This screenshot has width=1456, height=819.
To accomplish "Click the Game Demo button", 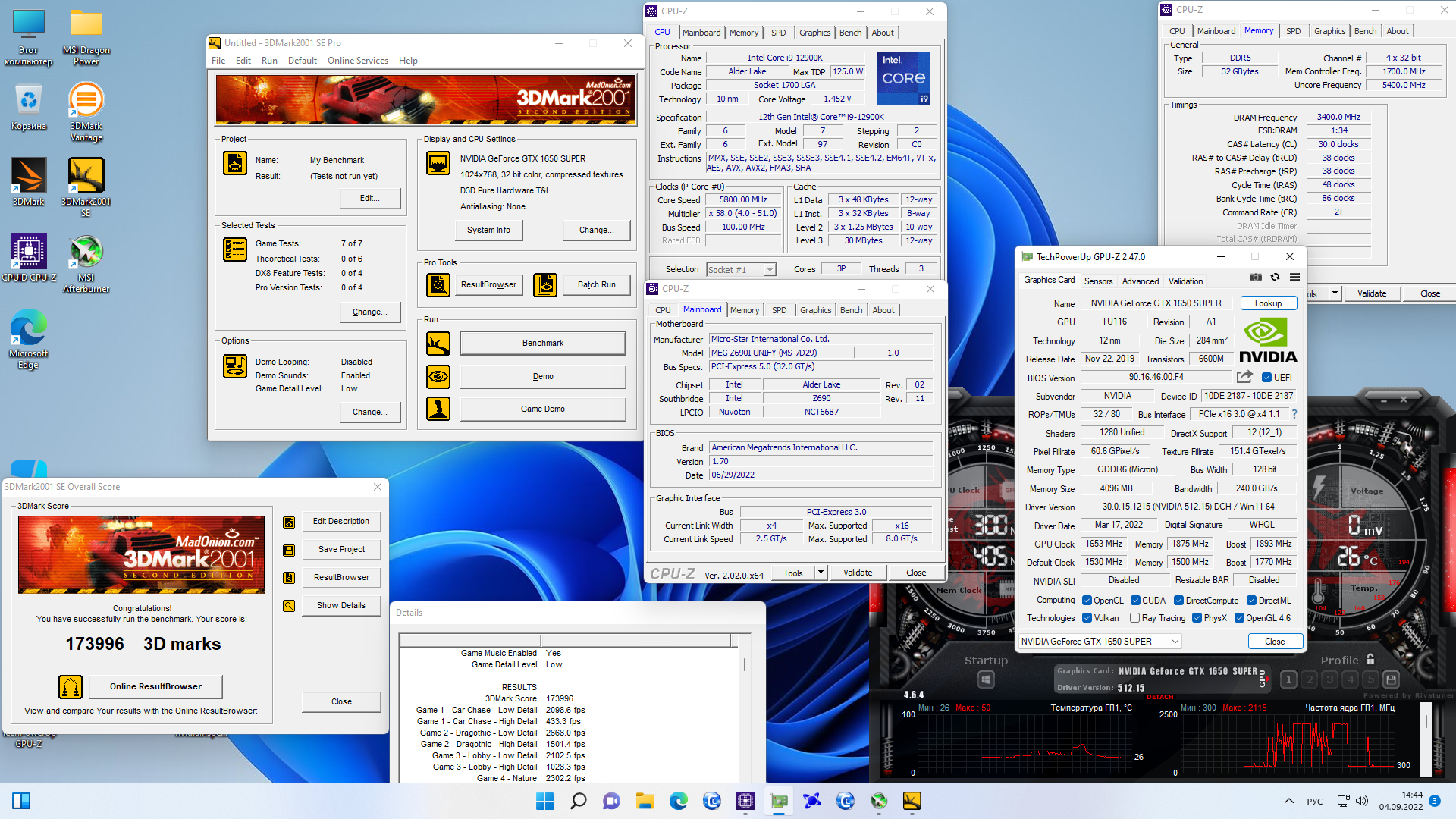I will (x=542, y=409).
